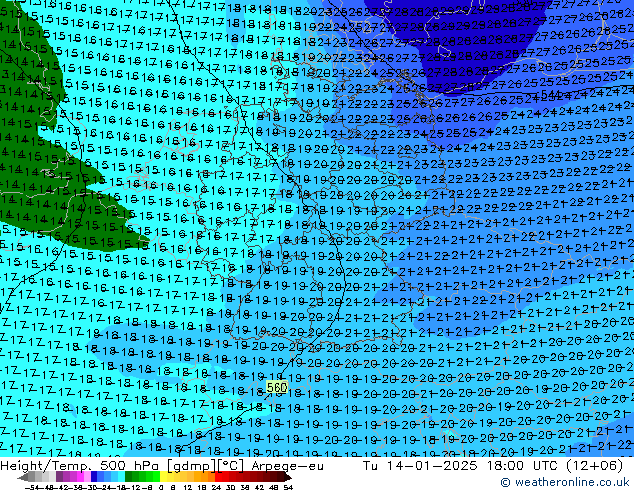Click the Arpege-eu model name
The width and height of the screenshot is (634, 490).
click(287, 466)
